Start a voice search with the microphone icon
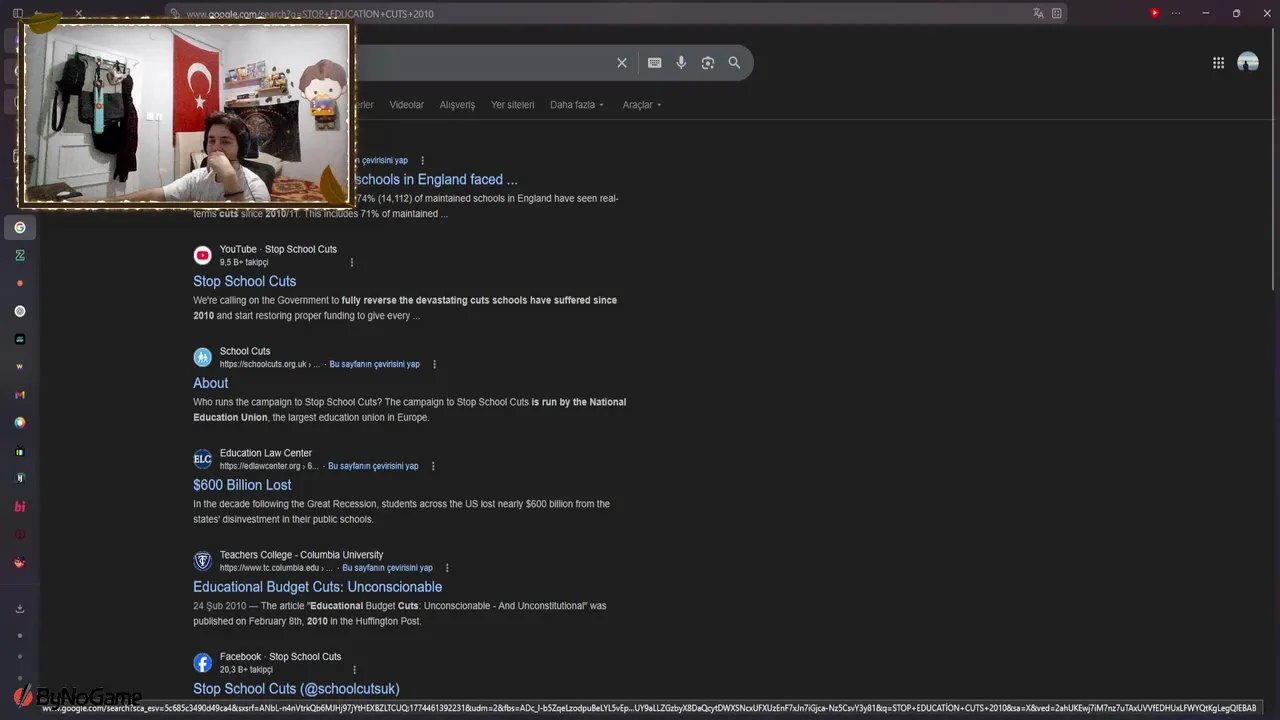Viewport: 1280px width, 720px height. tap(681, 63)
